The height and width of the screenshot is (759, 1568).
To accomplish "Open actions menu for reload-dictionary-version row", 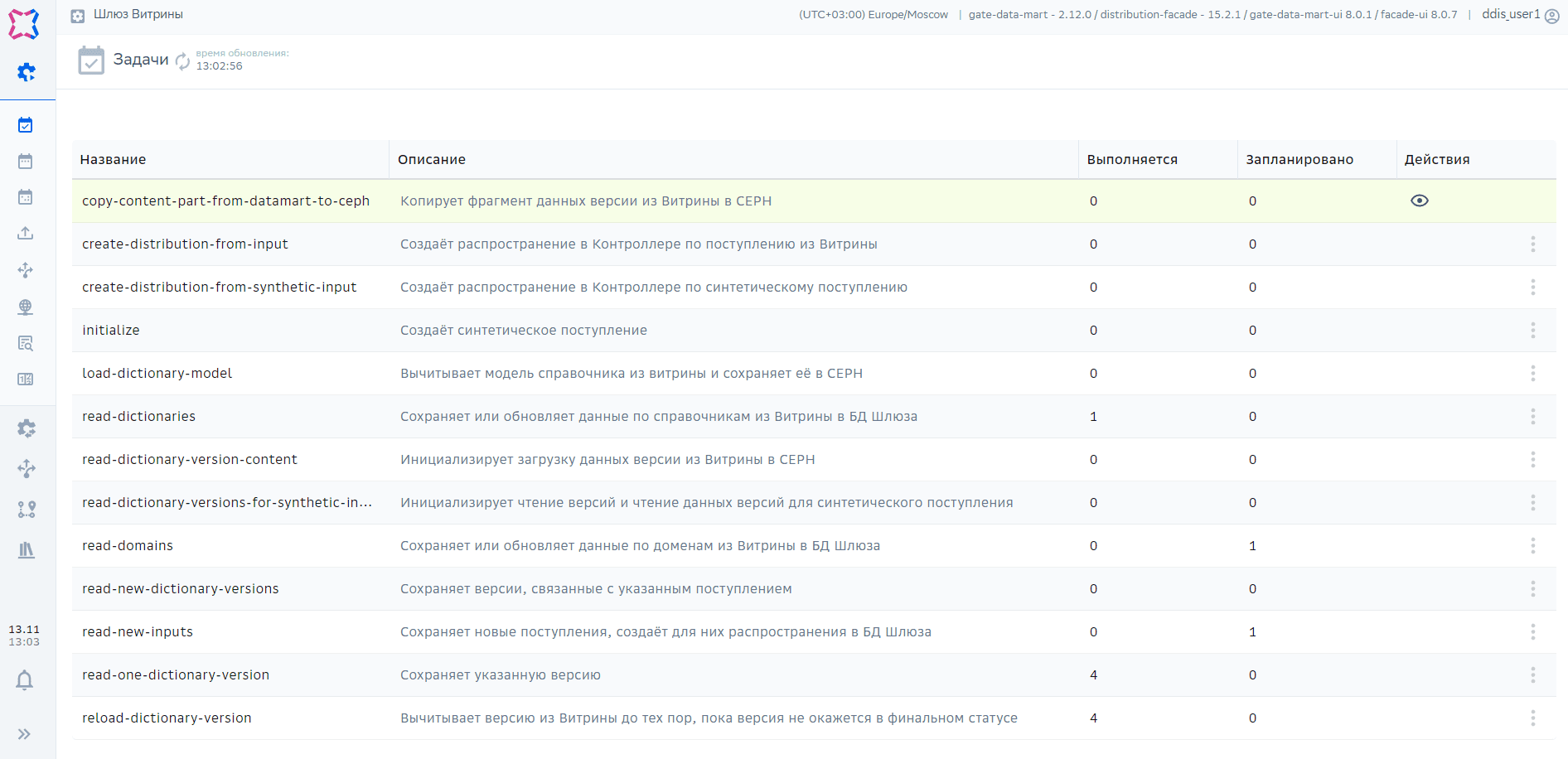I will [x=1532, y=718].
